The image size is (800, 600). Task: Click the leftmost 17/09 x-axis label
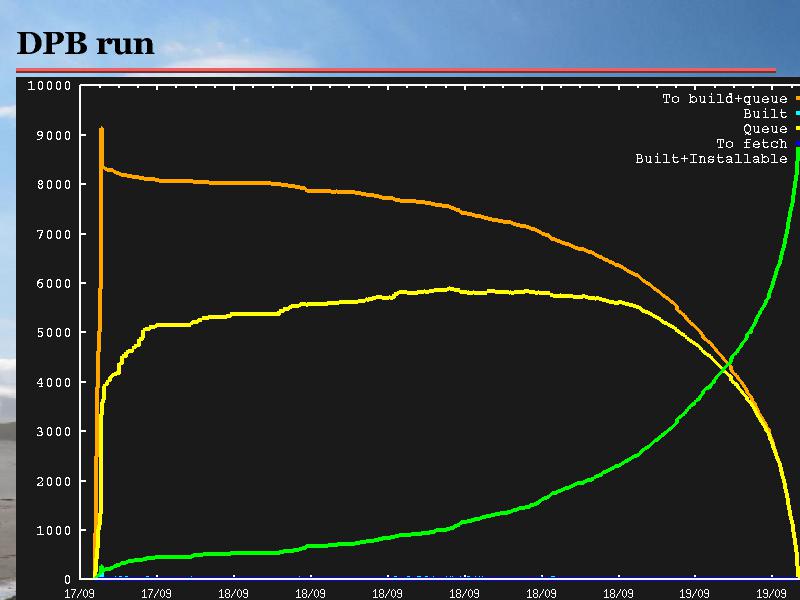point(79,592)
